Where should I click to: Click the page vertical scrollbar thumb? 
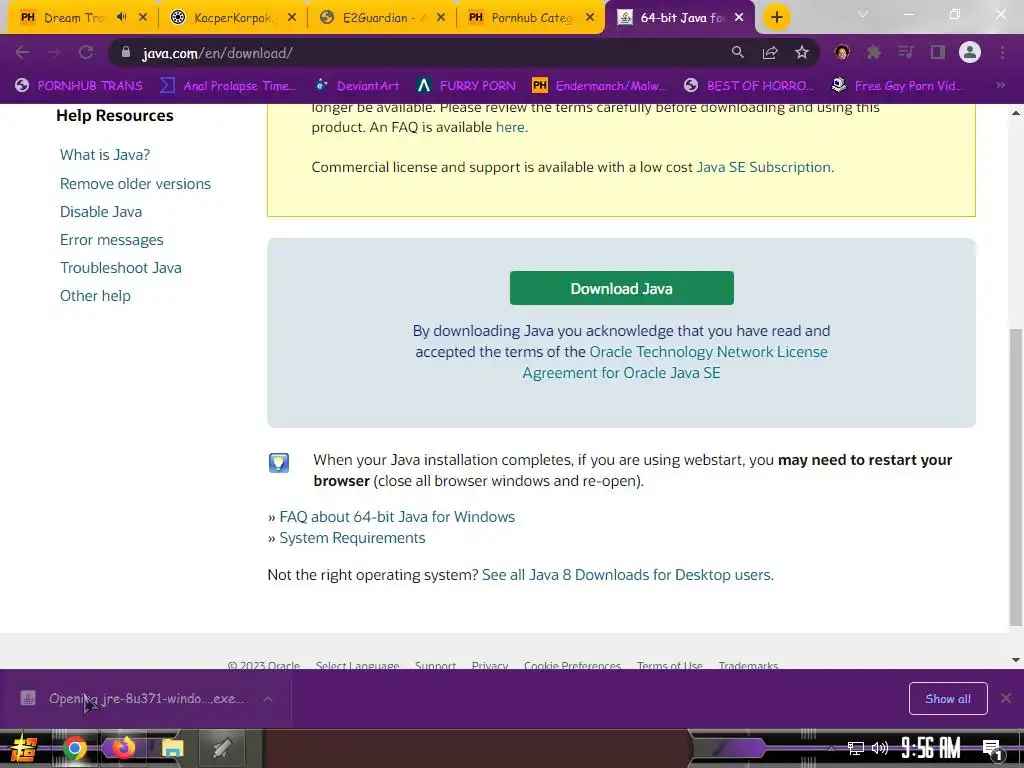point(1016,477)
